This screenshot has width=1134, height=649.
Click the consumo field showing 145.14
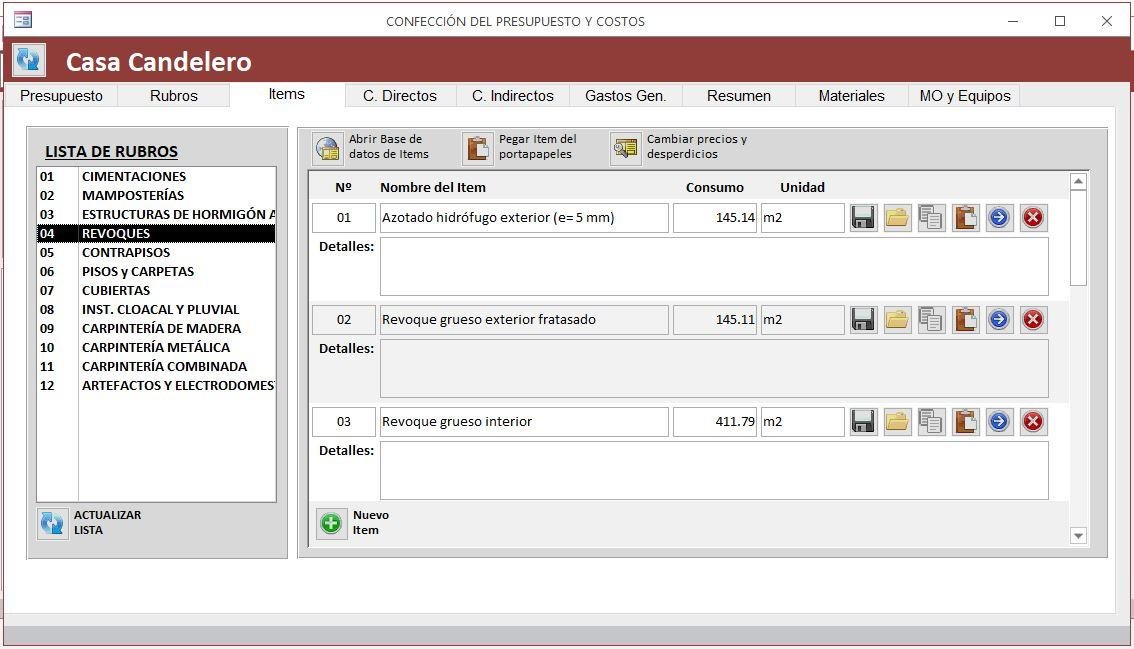715,218
